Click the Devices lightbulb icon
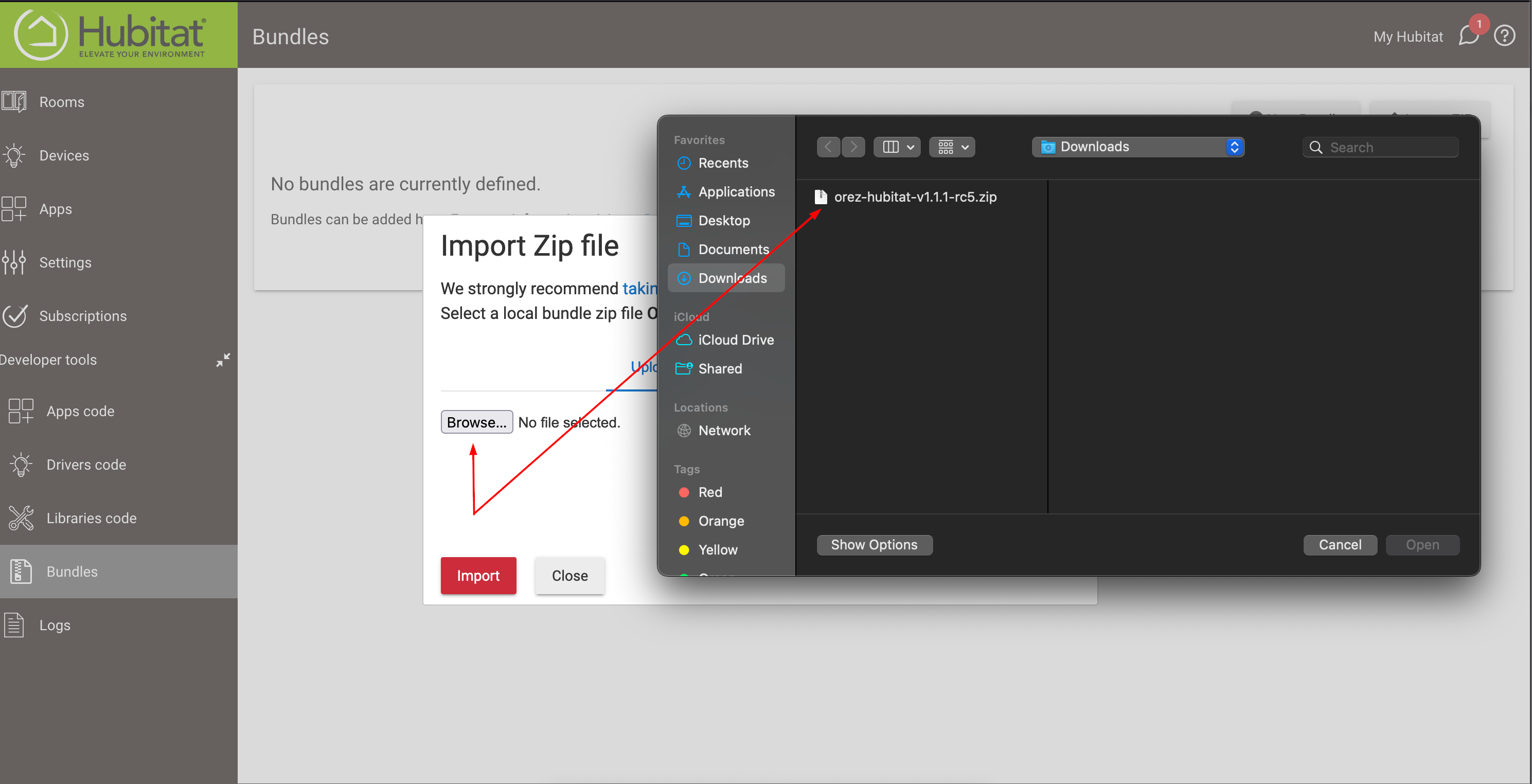 (x=14, y=155)
